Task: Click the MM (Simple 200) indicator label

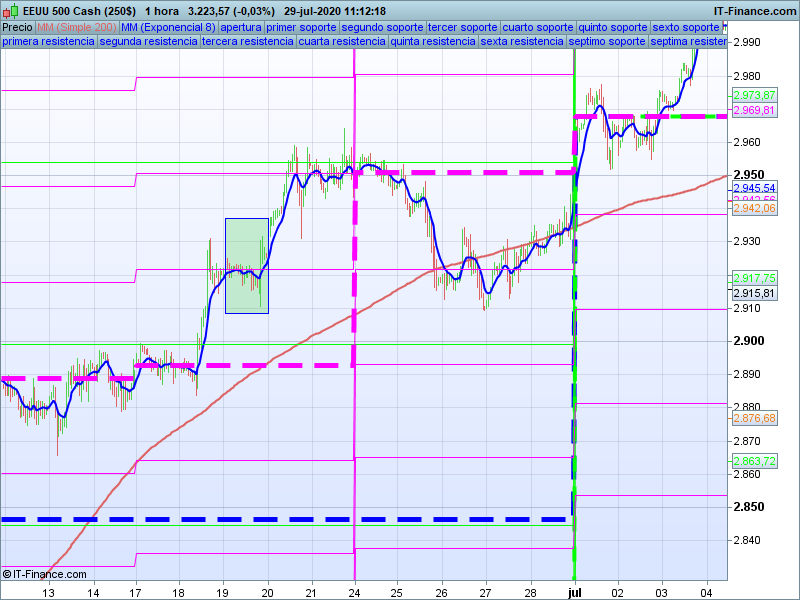Action: 76,27
